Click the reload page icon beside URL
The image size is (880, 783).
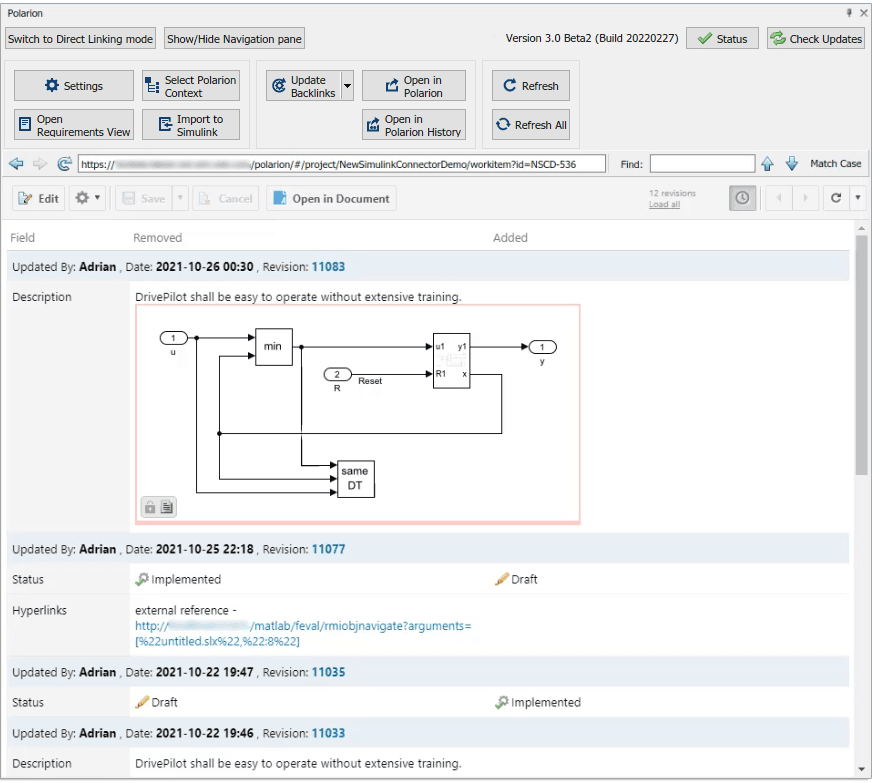point(65,164)
